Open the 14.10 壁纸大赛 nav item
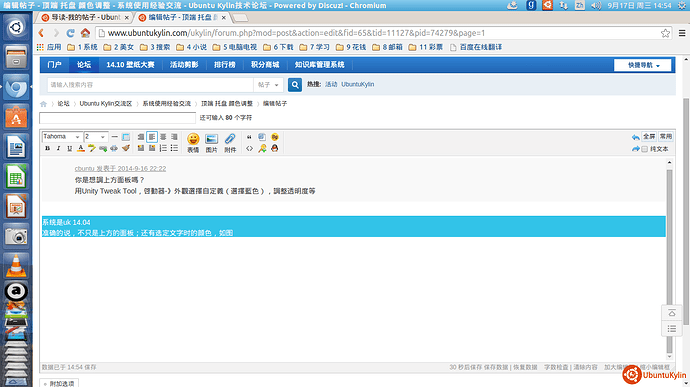Screen dimensions: 690x387 [130, 65]
